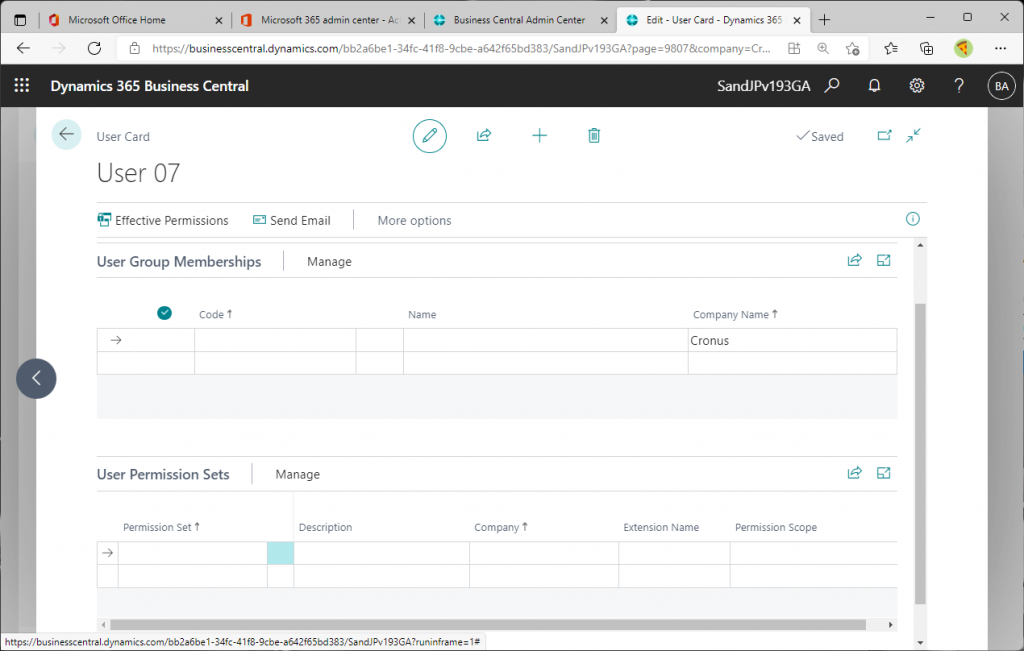Click the Code field in Cronus row
1024x651 pixels.
(x=275, y=340)
